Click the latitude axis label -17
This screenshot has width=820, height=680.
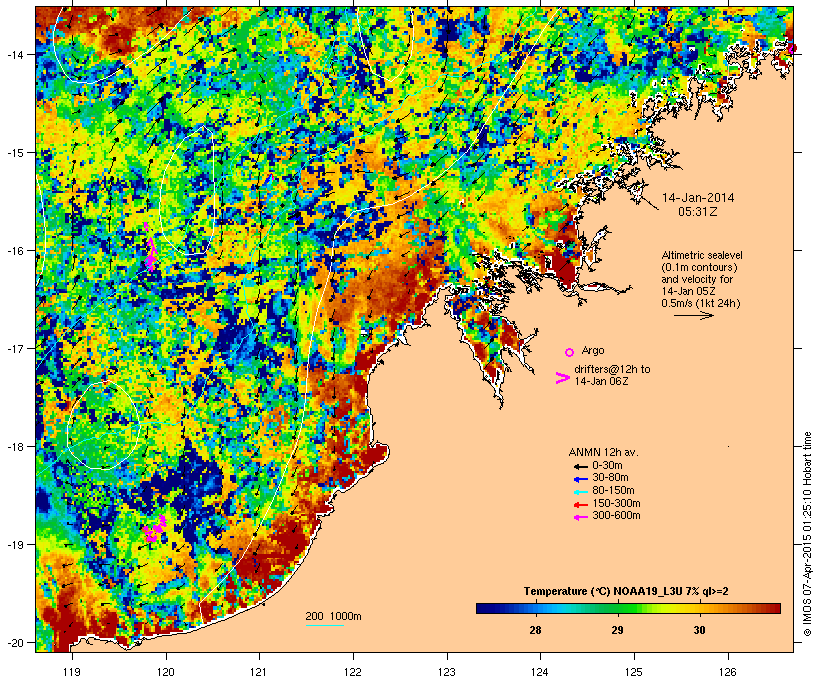(15, 348)
